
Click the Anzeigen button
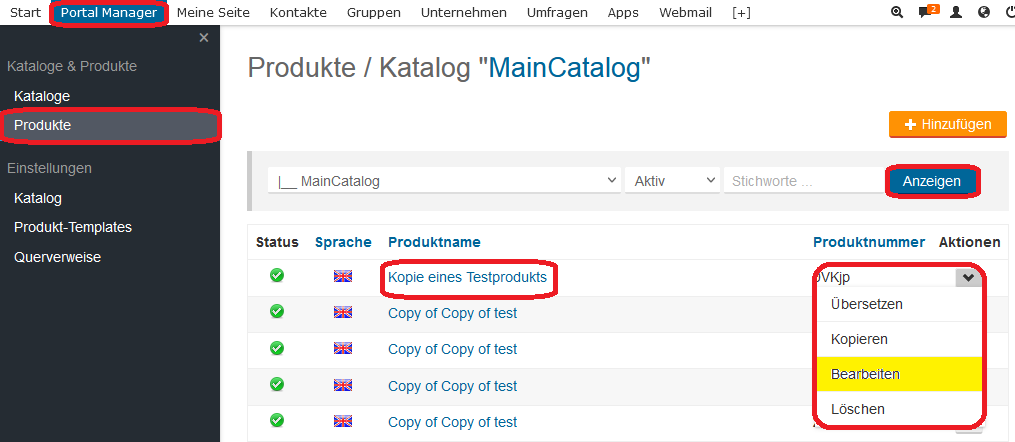click(x=931, y=181)
